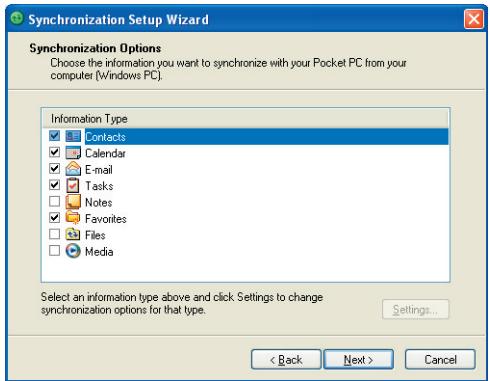Click the green ActiveSync title bar icon
This screenshot has height=381, width=490.
pyautogui.click(x=17, y=18)
